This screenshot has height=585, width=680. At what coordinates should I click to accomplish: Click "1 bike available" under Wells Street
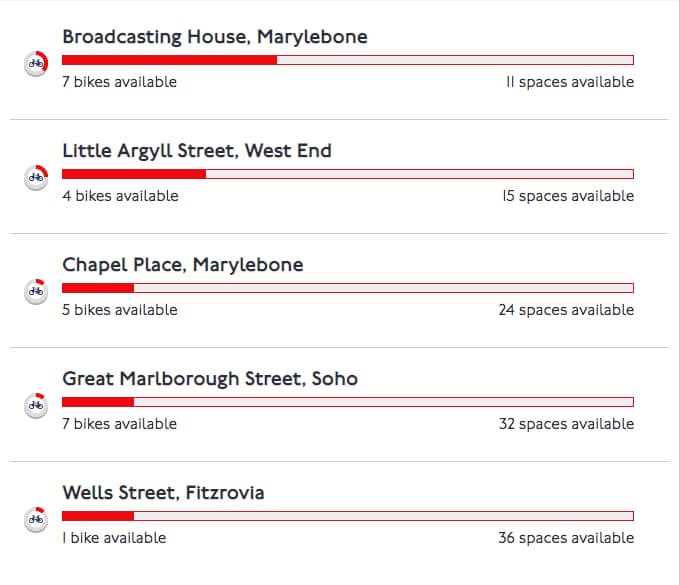[114, 538]
